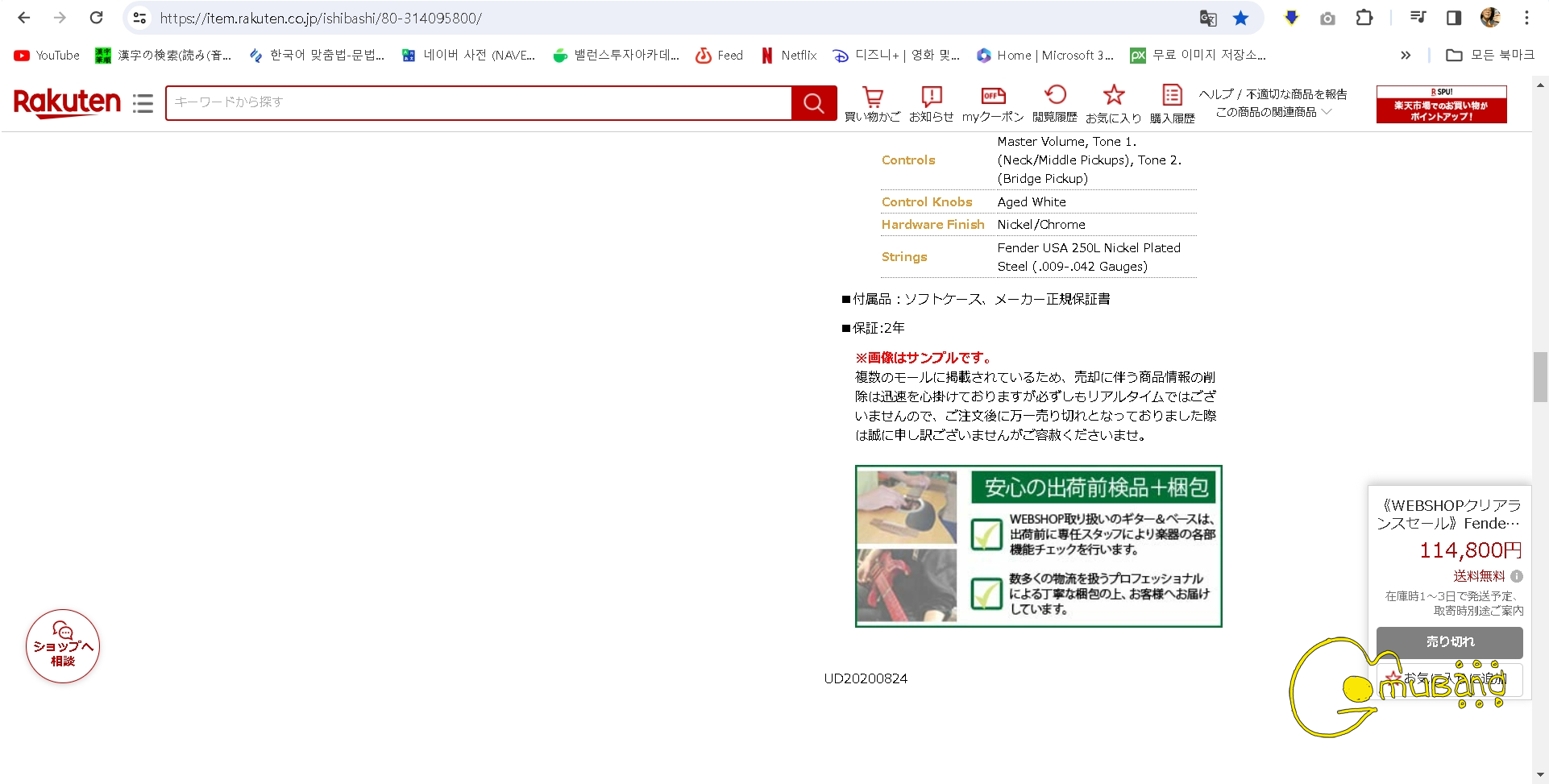The width and height of the screenshot is (1549, 784).
Task: Click the page vertical scrollbar thumb
Action: pos(1540,377)
